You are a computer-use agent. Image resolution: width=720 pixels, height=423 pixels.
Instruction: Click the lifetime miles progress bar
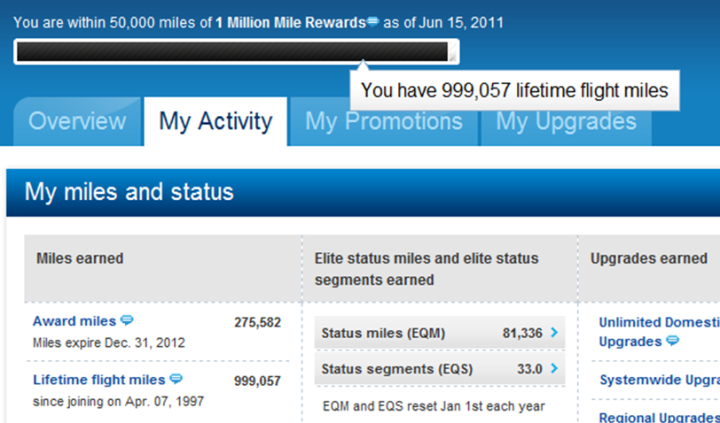[x=236, y=51]
